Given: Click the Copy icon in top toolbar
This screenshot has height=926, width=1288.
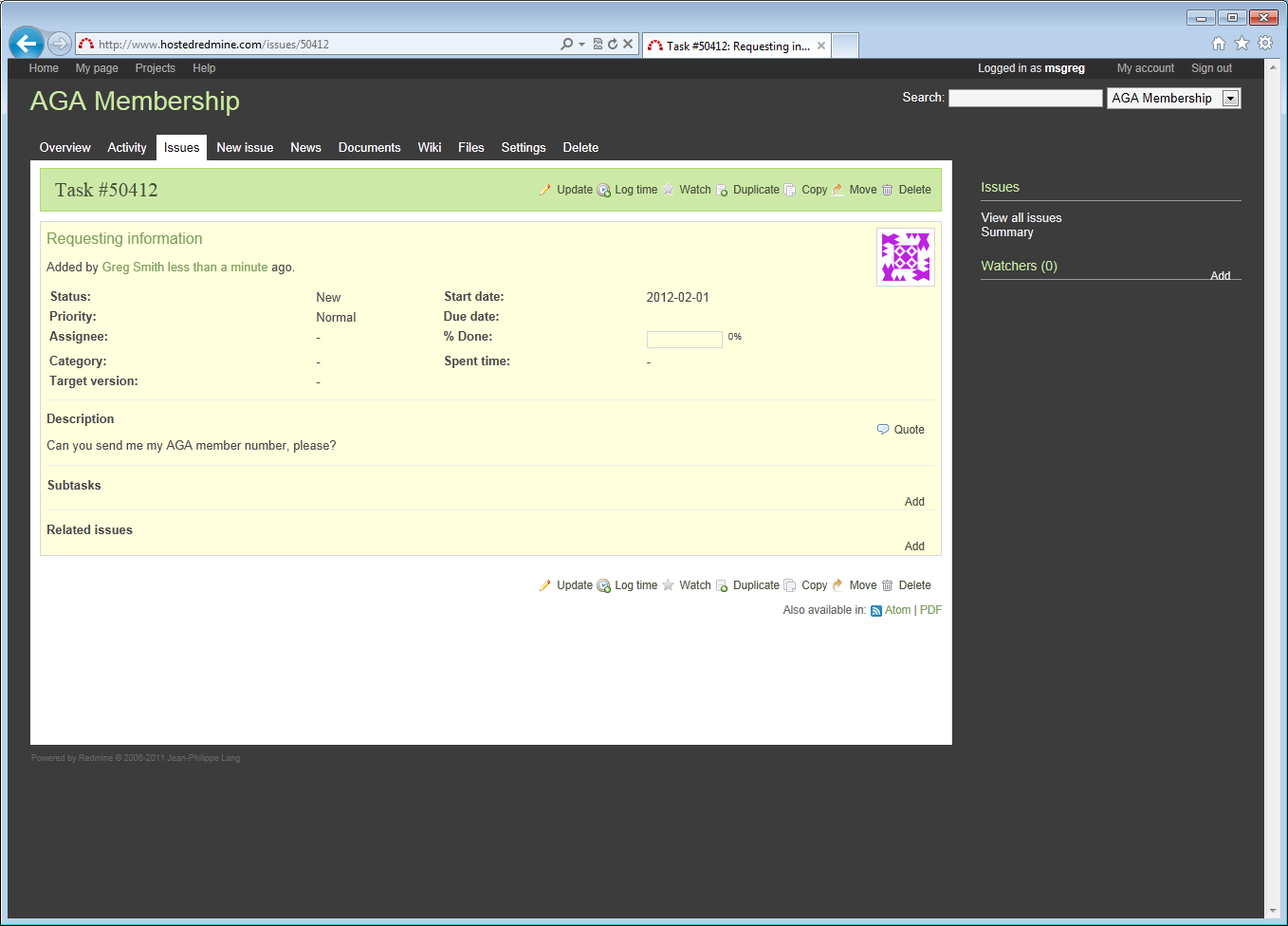Looking at the screenshot, I should pyautogui.click(x=790, y=191).
